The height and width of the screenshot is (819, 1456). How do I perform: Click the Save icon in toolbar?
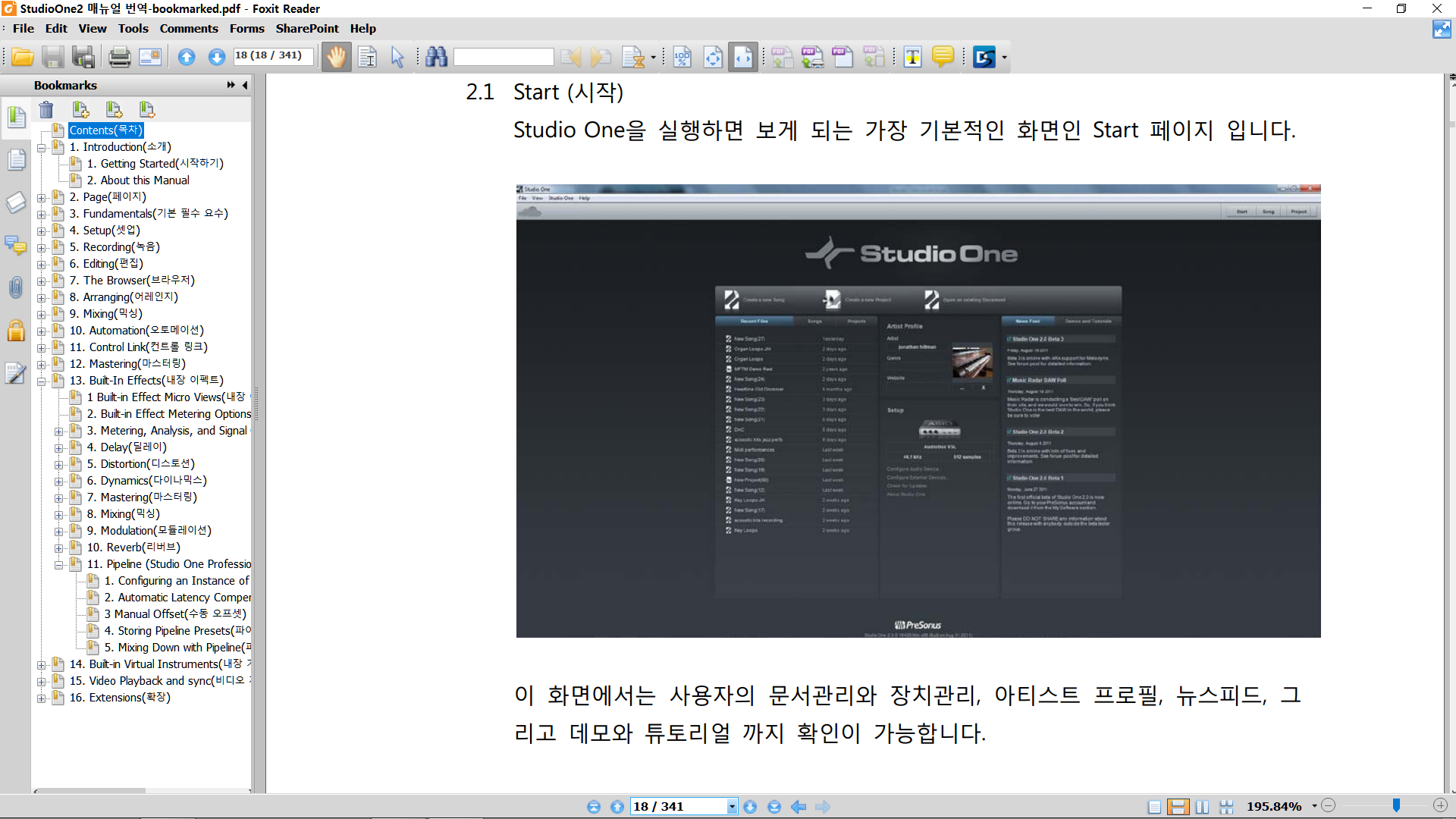[x=52, y=57]
